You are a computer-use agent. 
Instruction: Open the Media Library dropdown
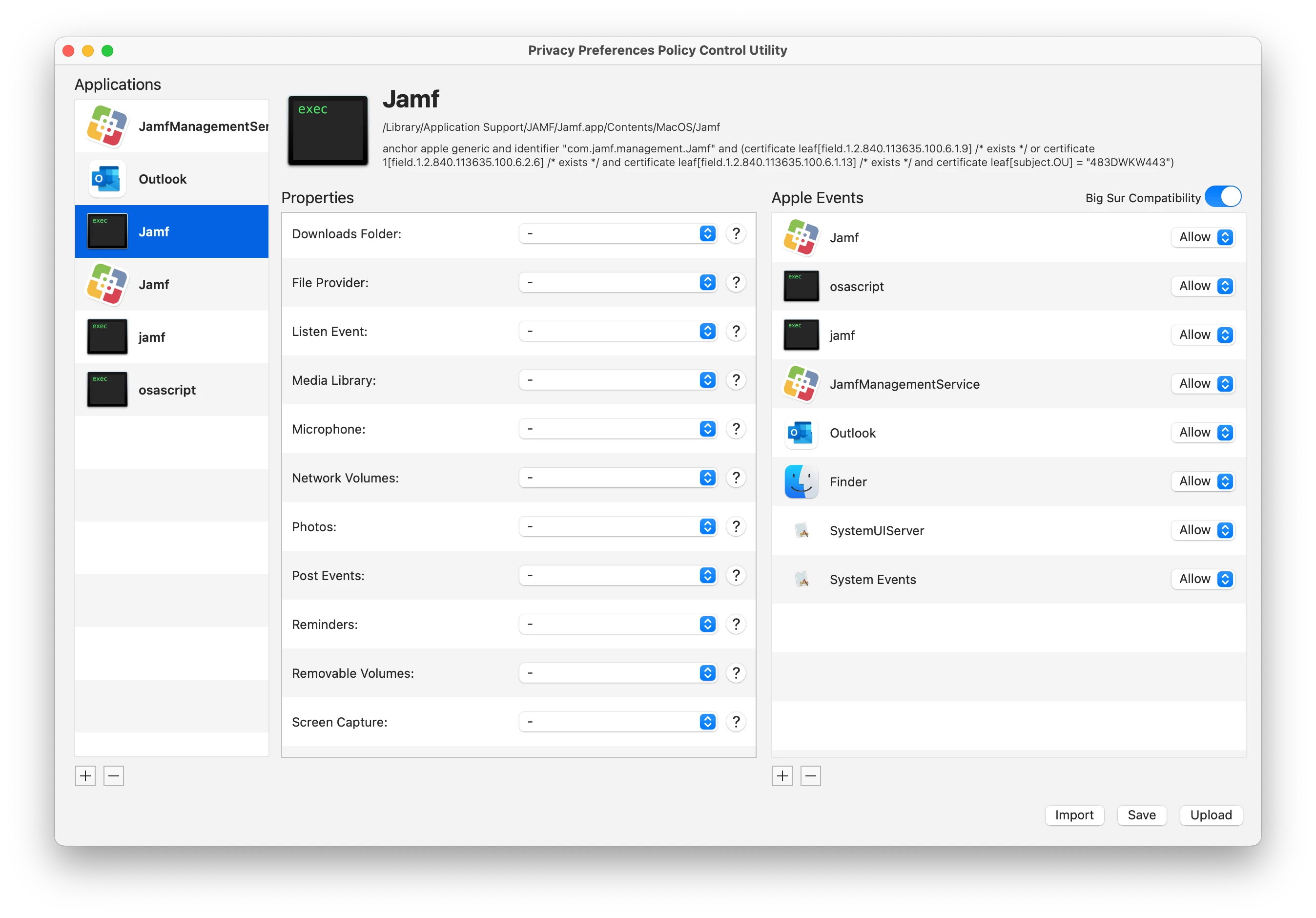(618, 380)
